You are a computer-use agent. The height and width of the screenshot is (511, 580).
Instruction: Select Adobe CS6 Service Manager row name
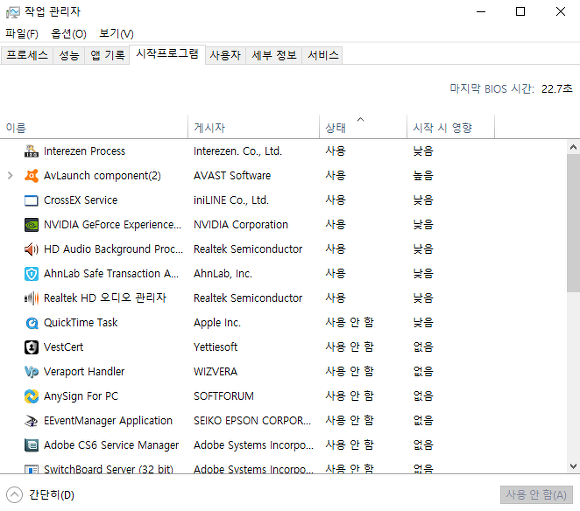(x=111, y=445)
